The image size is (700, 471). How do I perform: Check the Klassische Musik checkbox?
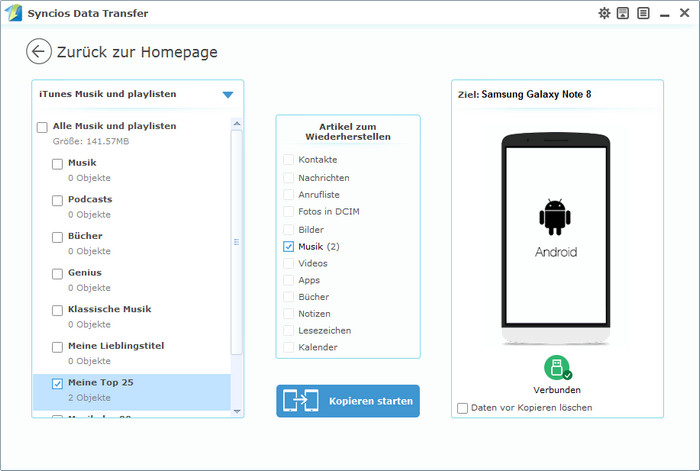point(57,310)
